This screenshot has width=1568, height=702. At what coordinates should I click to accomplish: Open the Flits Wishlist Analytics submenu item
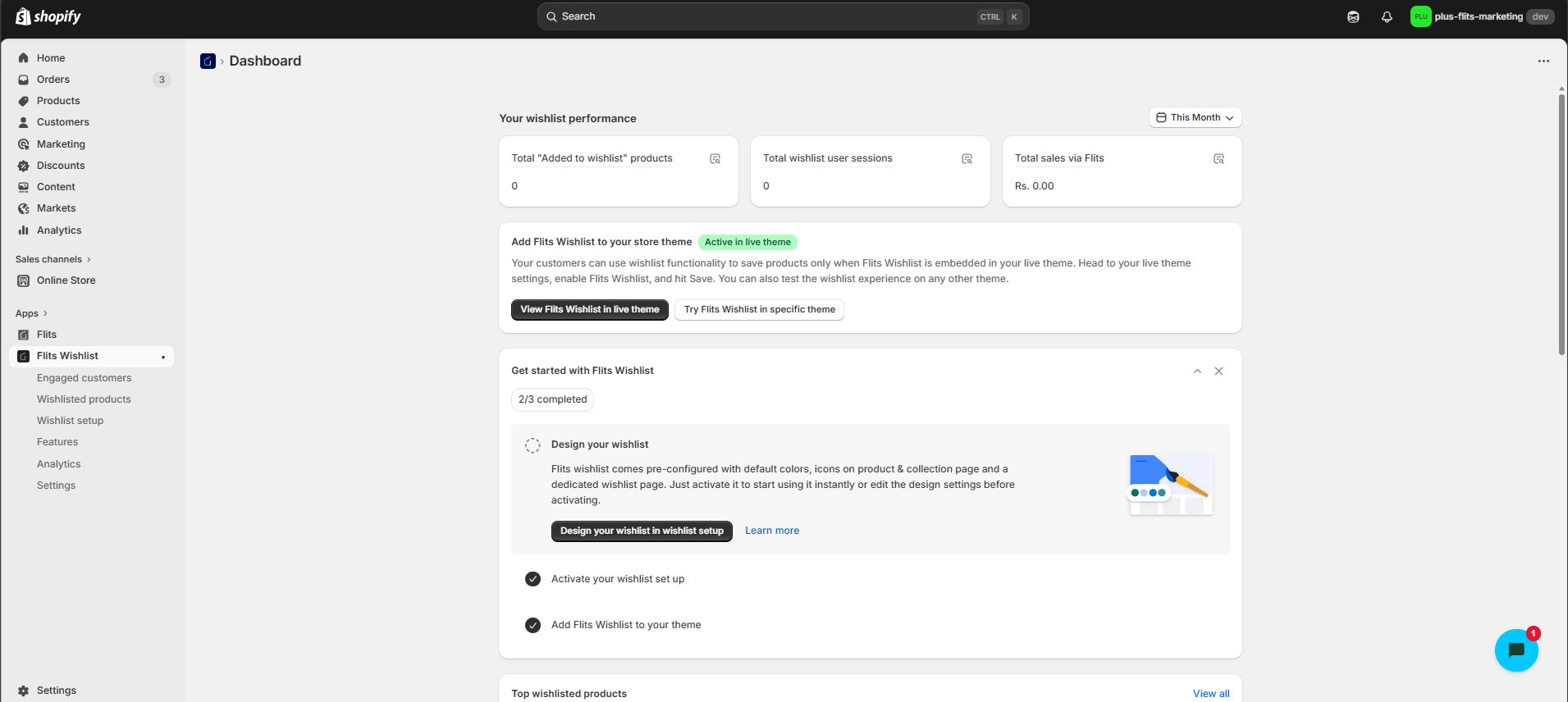click(58, 464)
